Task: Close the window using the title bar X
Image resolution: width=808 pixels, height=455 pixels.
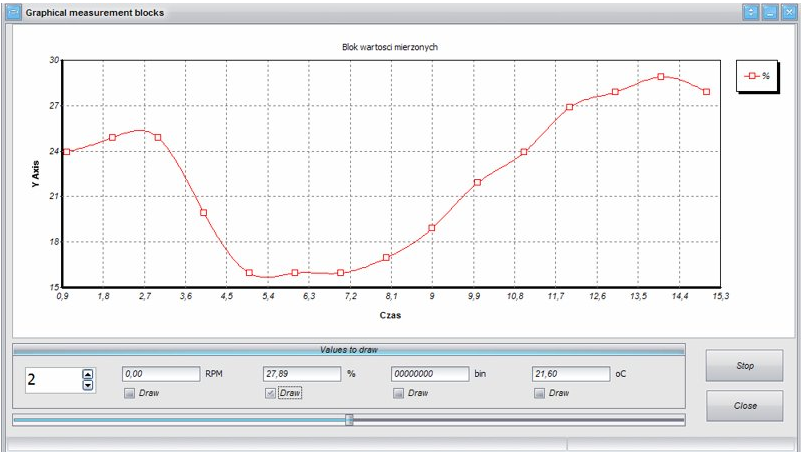Action: (x=789, y=12)
